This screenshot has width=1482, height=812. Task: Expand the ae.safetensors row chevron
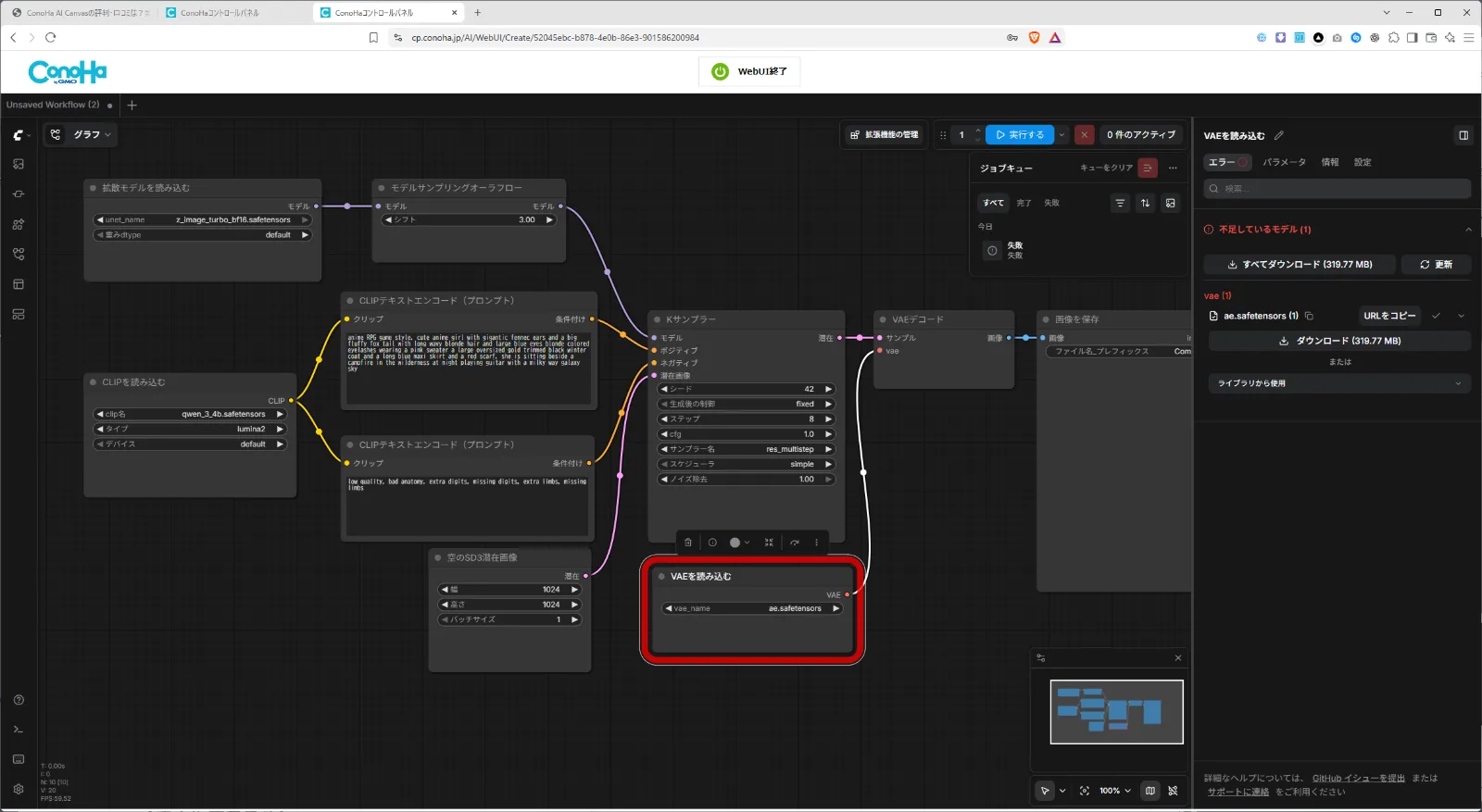click(1462, 316)
